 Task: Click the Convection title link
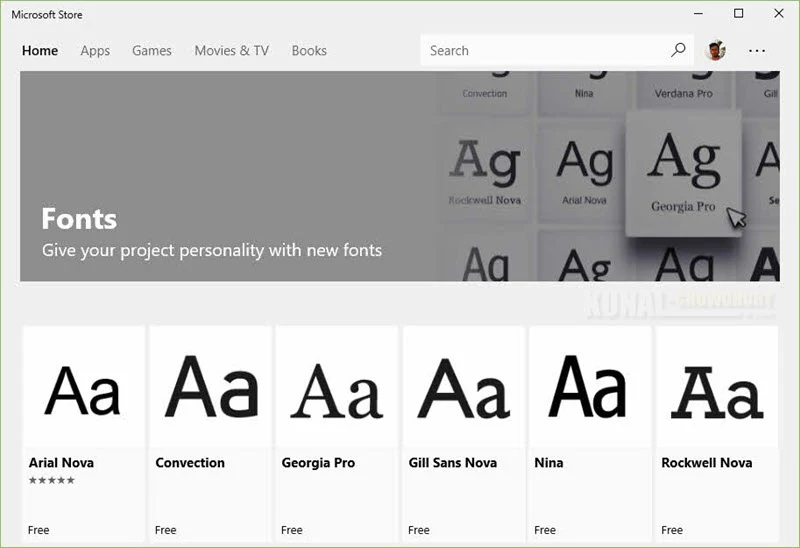click(190, 463)
